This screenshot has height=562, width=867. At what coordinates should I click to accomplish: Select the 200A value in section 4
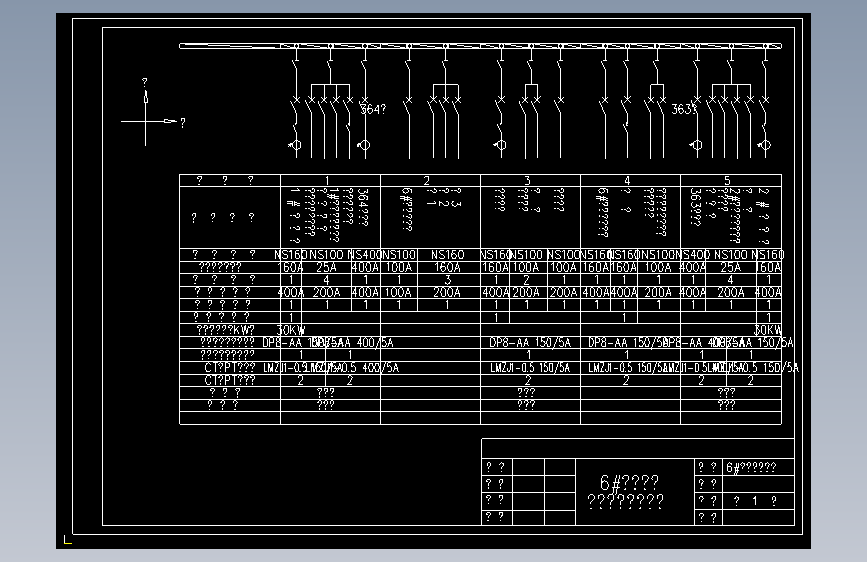click(x=659, y=292)
